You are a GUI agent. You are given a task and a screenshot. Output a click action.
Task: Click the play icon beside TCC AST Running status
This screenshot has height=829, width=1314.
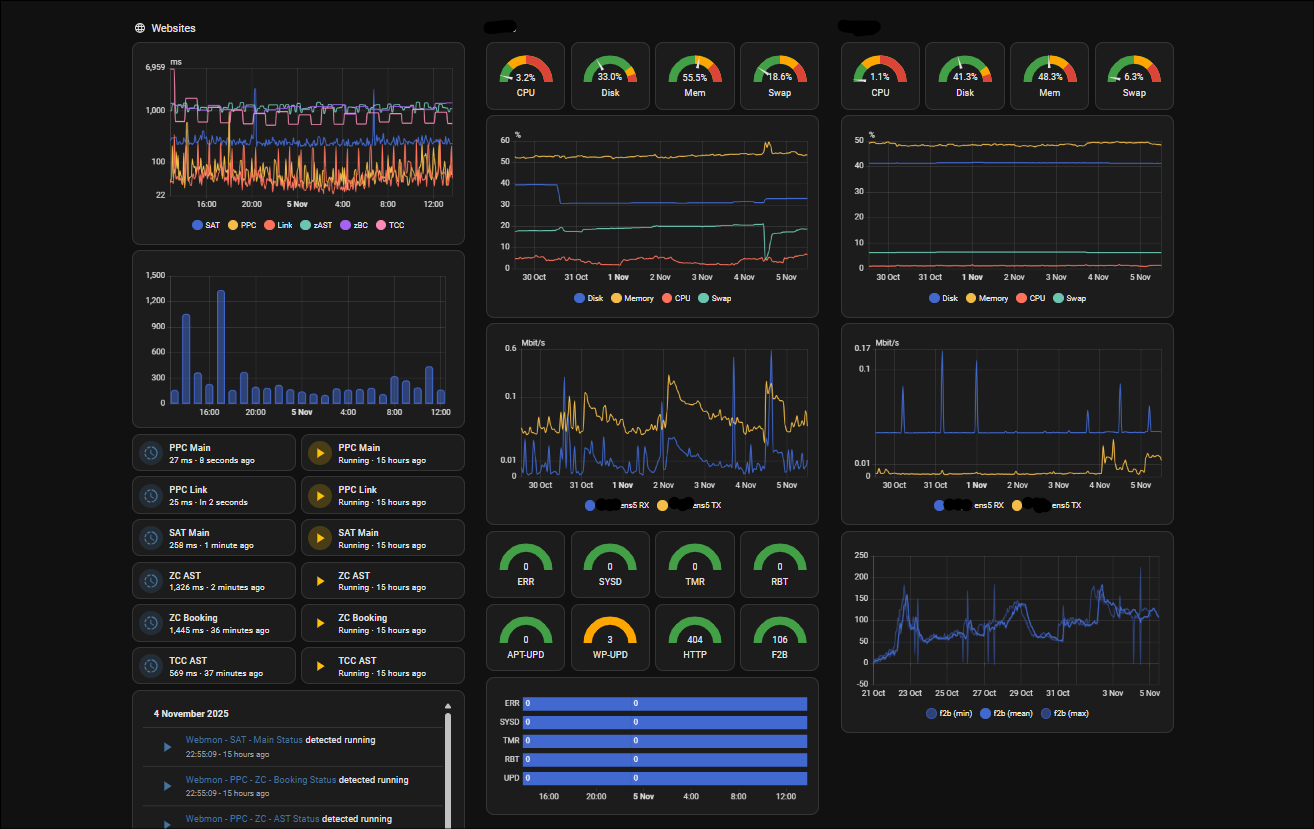click(319, 665)
